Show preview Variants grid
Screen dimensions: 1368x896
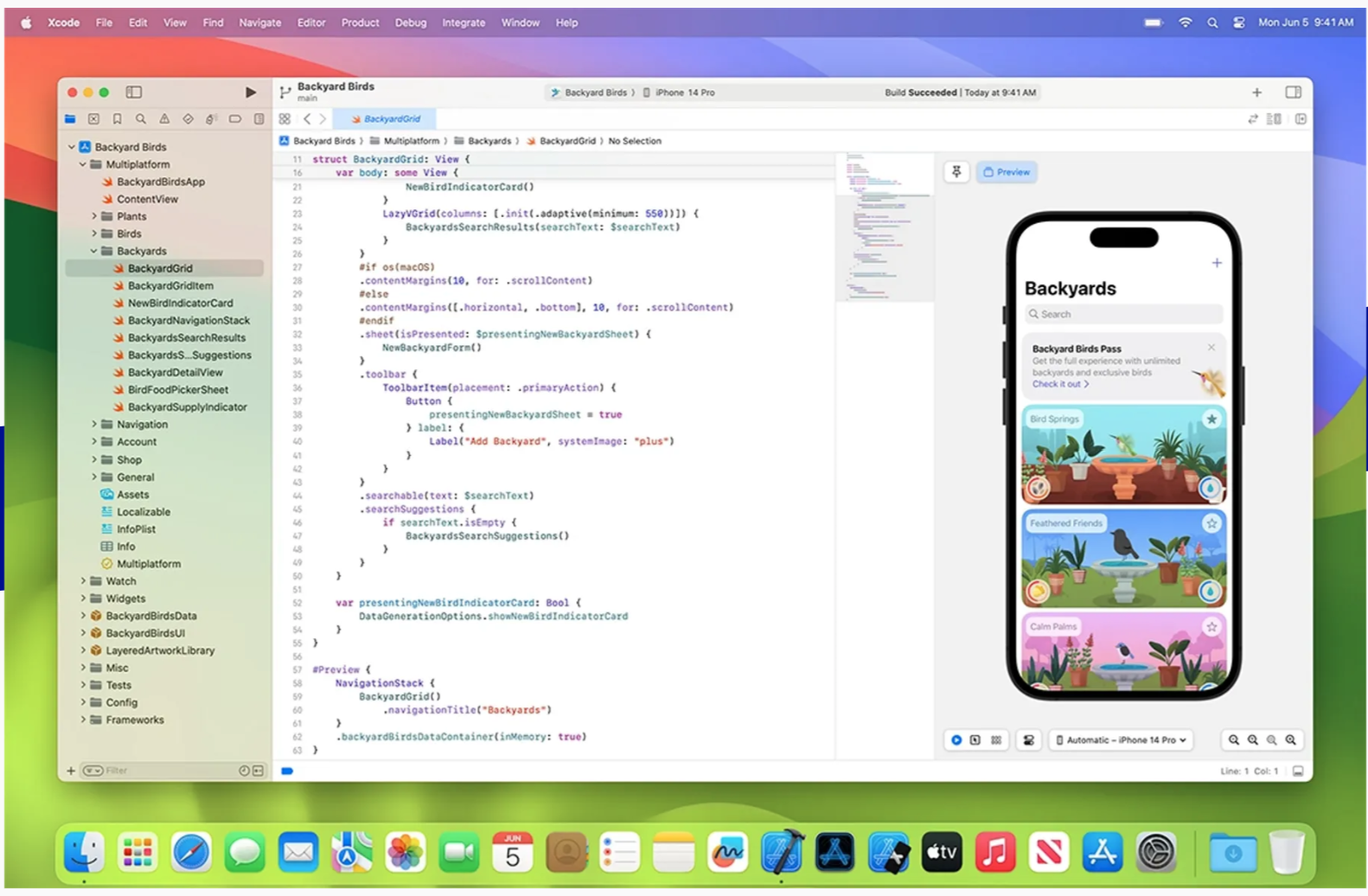996,740
